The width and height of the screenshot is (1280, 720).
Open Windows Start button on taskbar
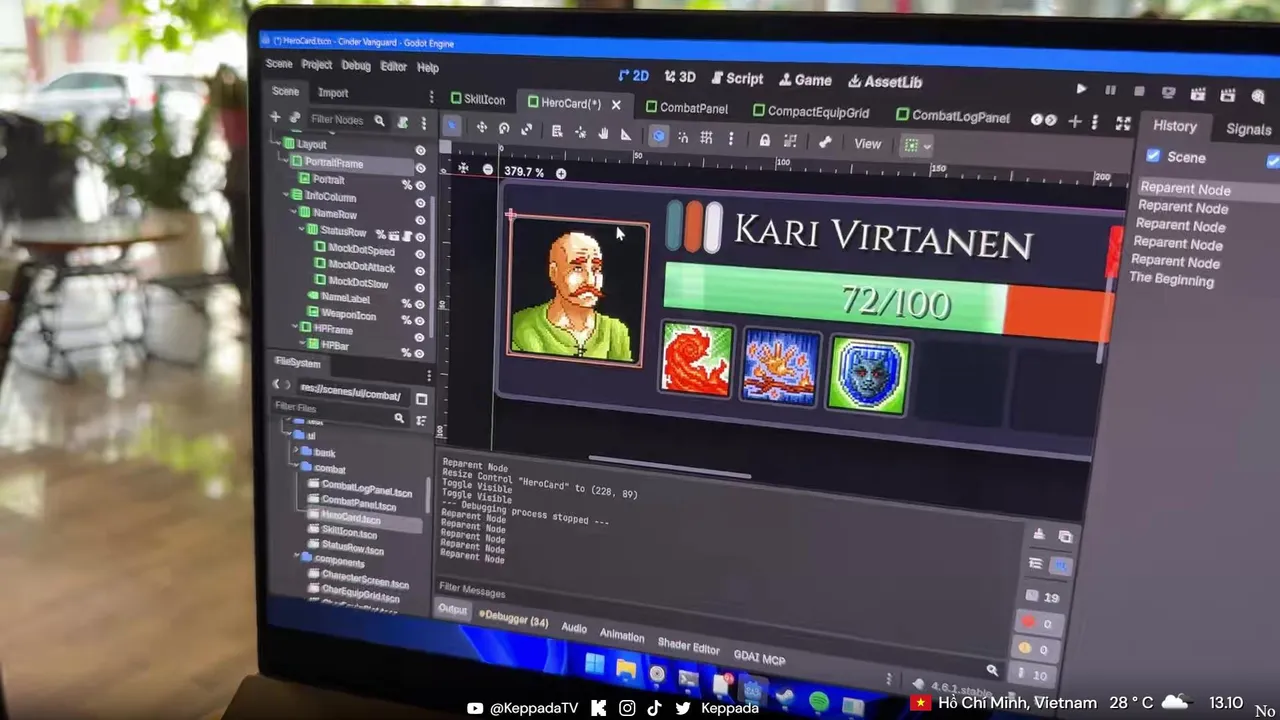coord(594,664)
